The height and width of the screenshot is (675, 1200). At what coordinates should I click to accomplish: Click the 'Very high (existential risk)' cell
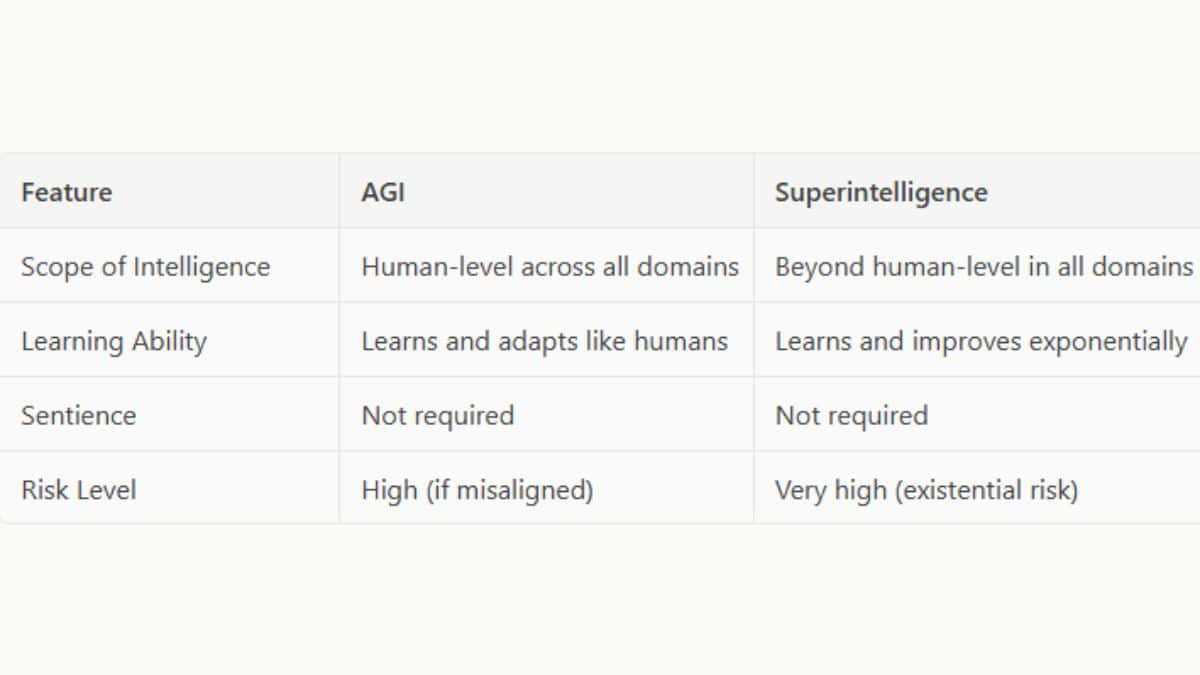tap(926, 490)
